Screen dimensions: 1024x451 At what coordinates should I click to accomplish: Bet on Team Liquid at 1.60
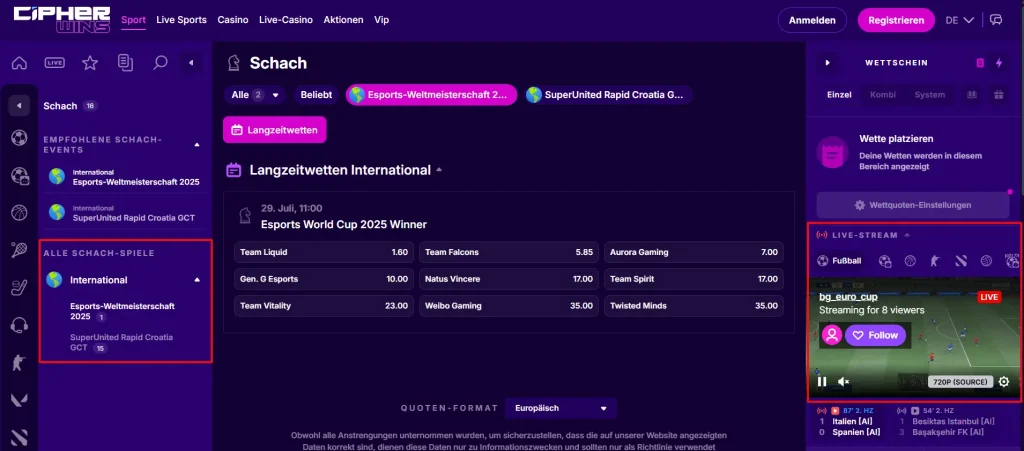click(324, 252)
